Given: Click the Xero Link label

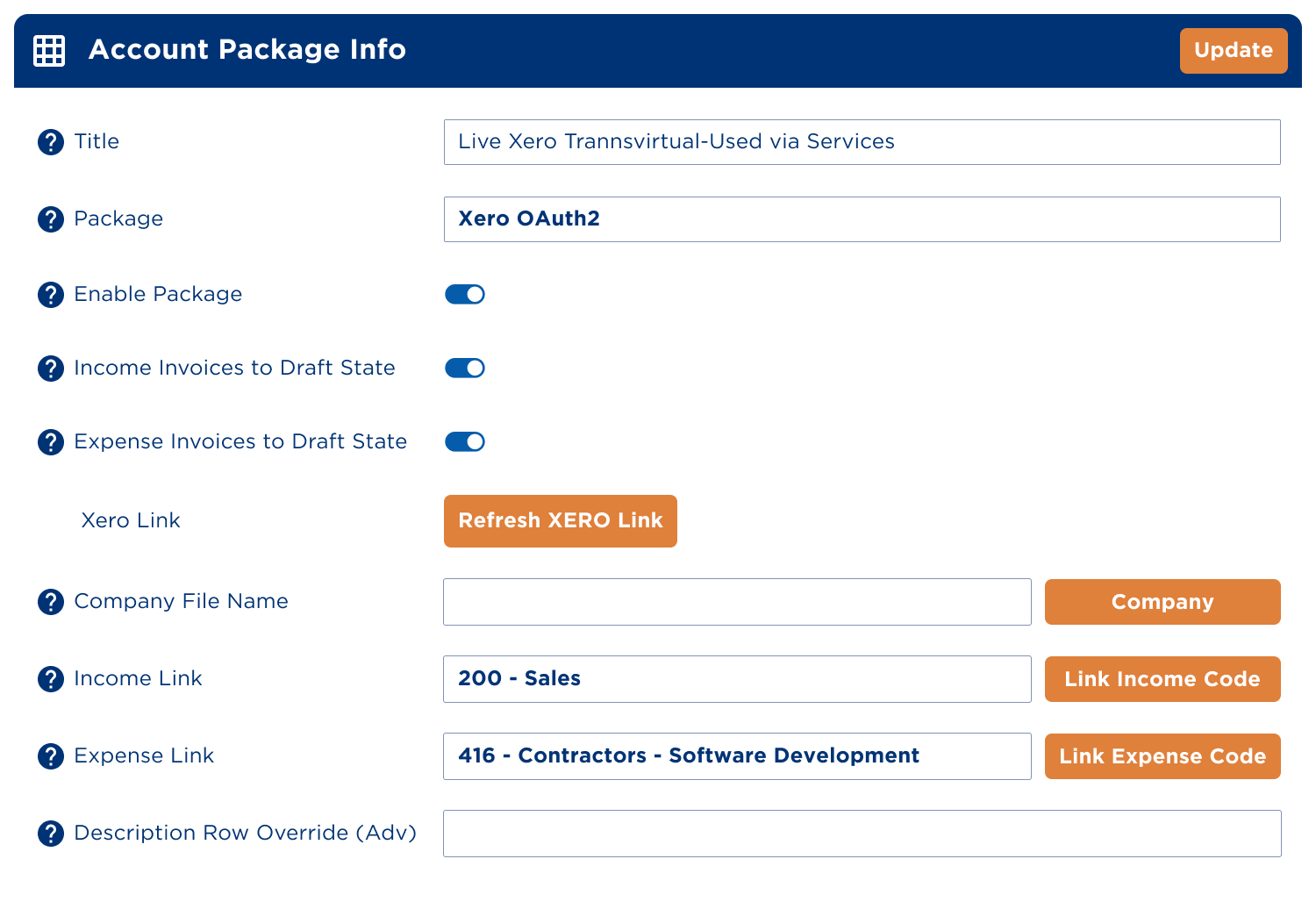Looking at the screenshot, I should tap(131, 520).
